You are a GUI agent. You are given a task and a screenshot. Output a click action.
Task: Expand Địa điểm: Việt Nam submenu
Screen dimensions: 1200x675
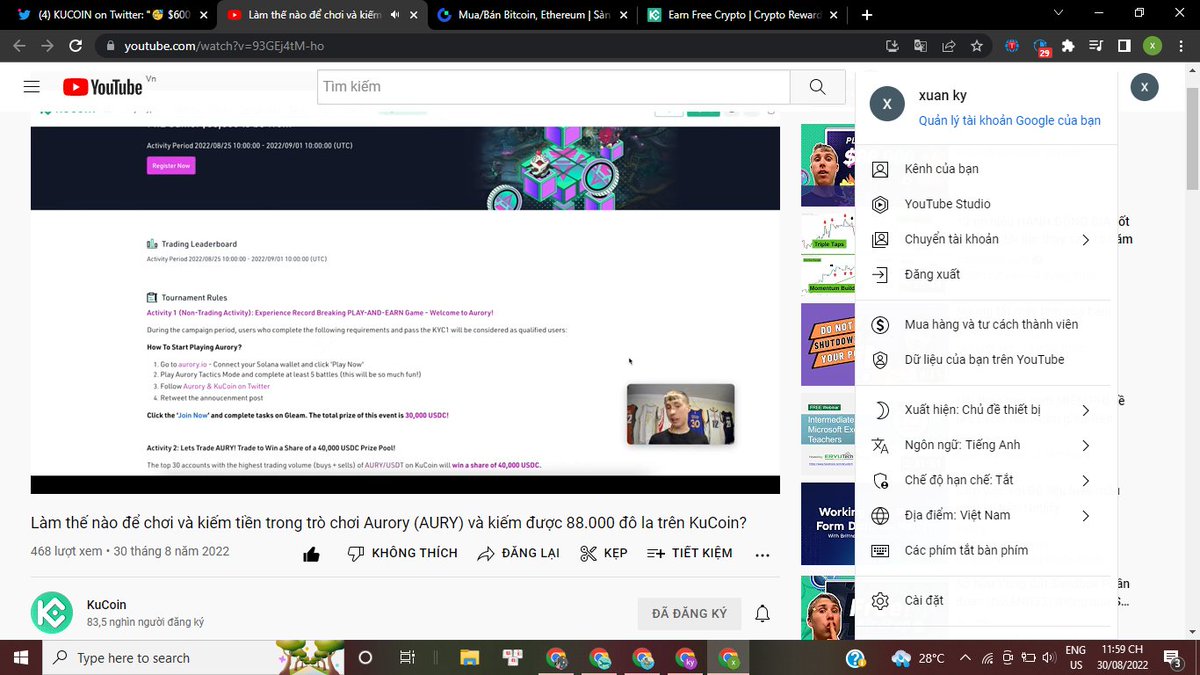[1085, 515]
